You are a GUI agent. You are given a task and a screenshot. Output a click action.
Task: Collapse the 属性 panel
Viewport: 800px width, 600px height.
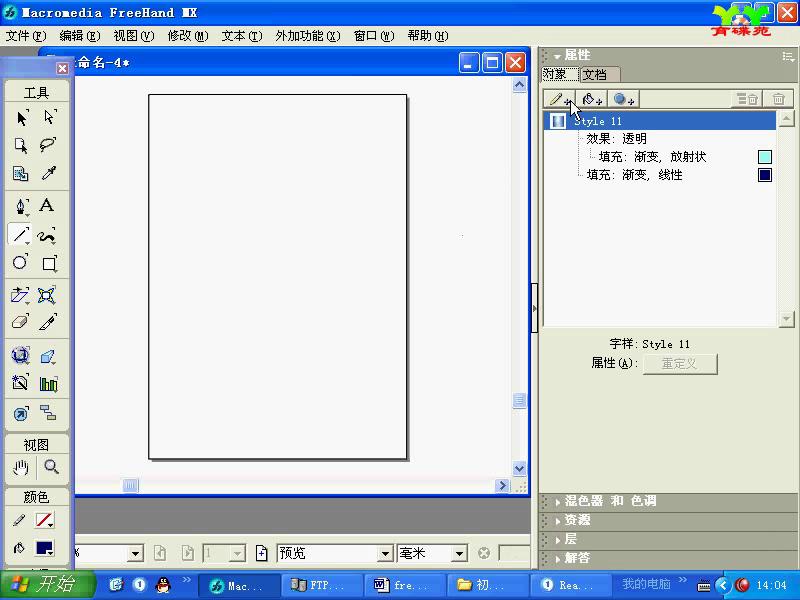point(558,56)
